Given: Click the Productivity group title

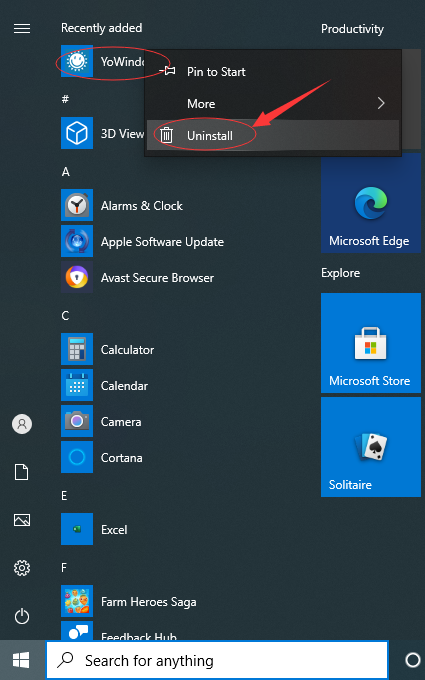Looking at the screenshot, I should (x=352, y=29).
